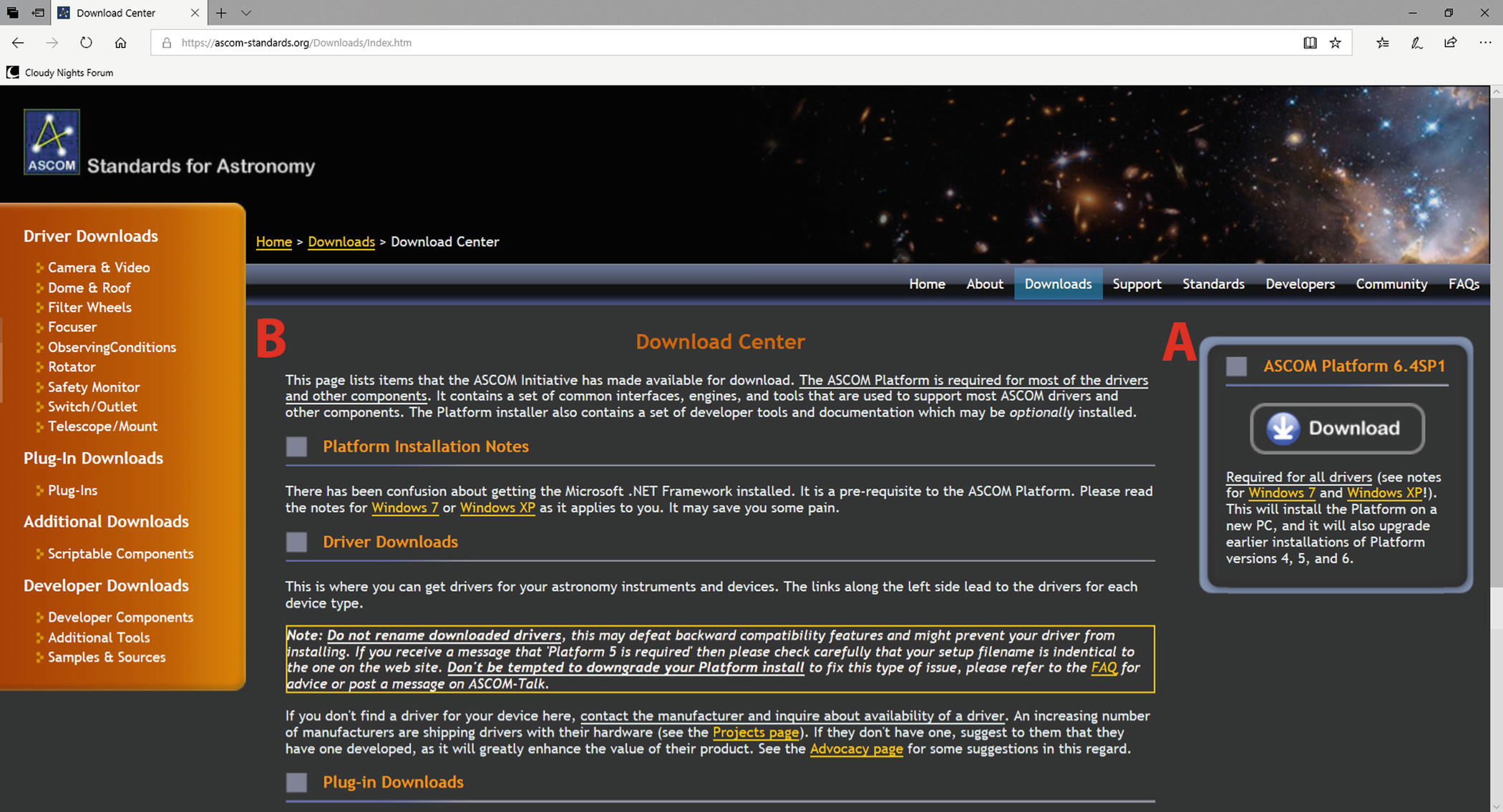Select the Downloads navigation tab
1503x812 pixels.
(x=1058, y=284)
